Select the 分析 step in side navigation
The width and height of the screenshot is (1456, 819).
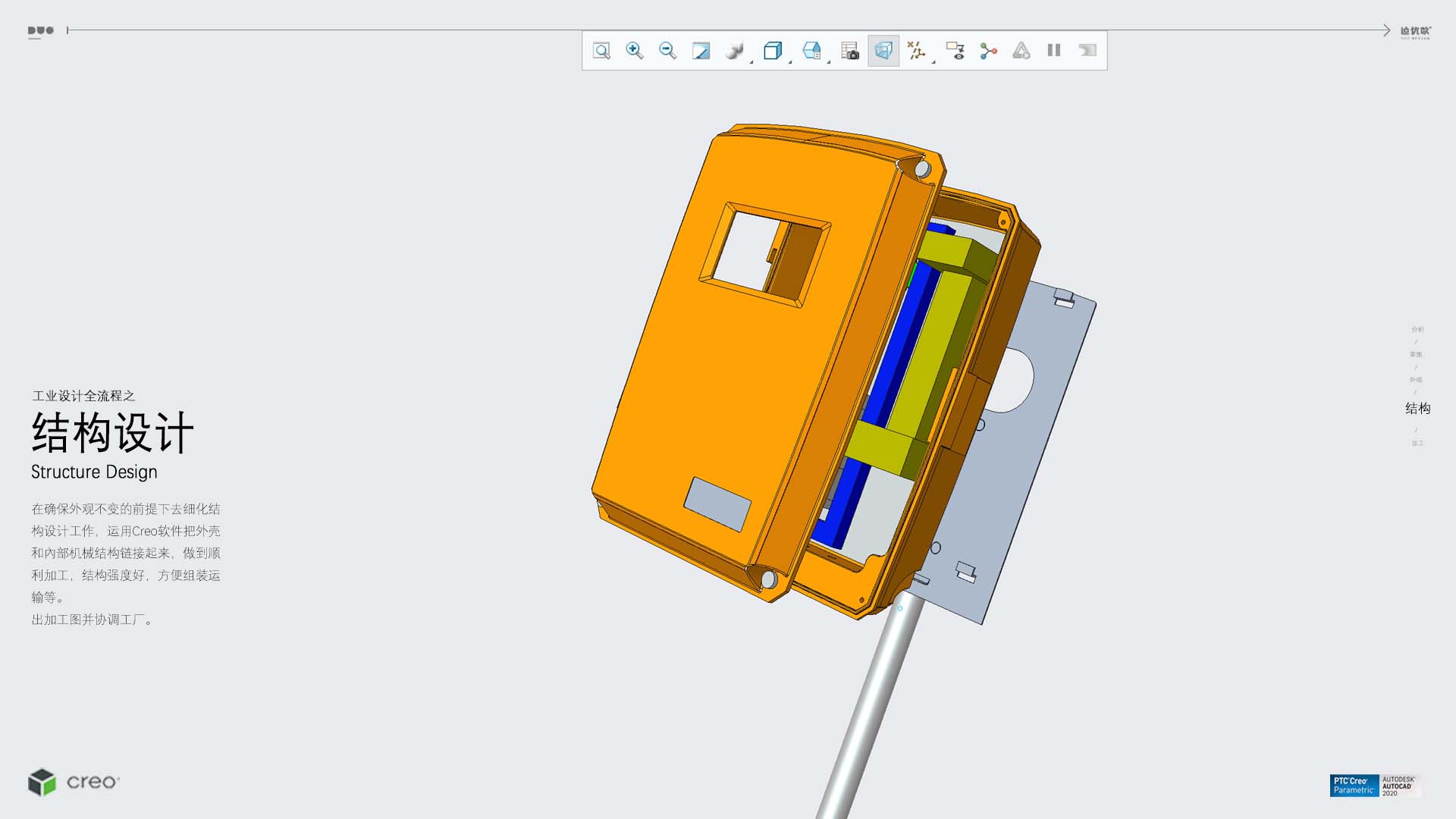pyautogui.click(x=1417, y=329)
